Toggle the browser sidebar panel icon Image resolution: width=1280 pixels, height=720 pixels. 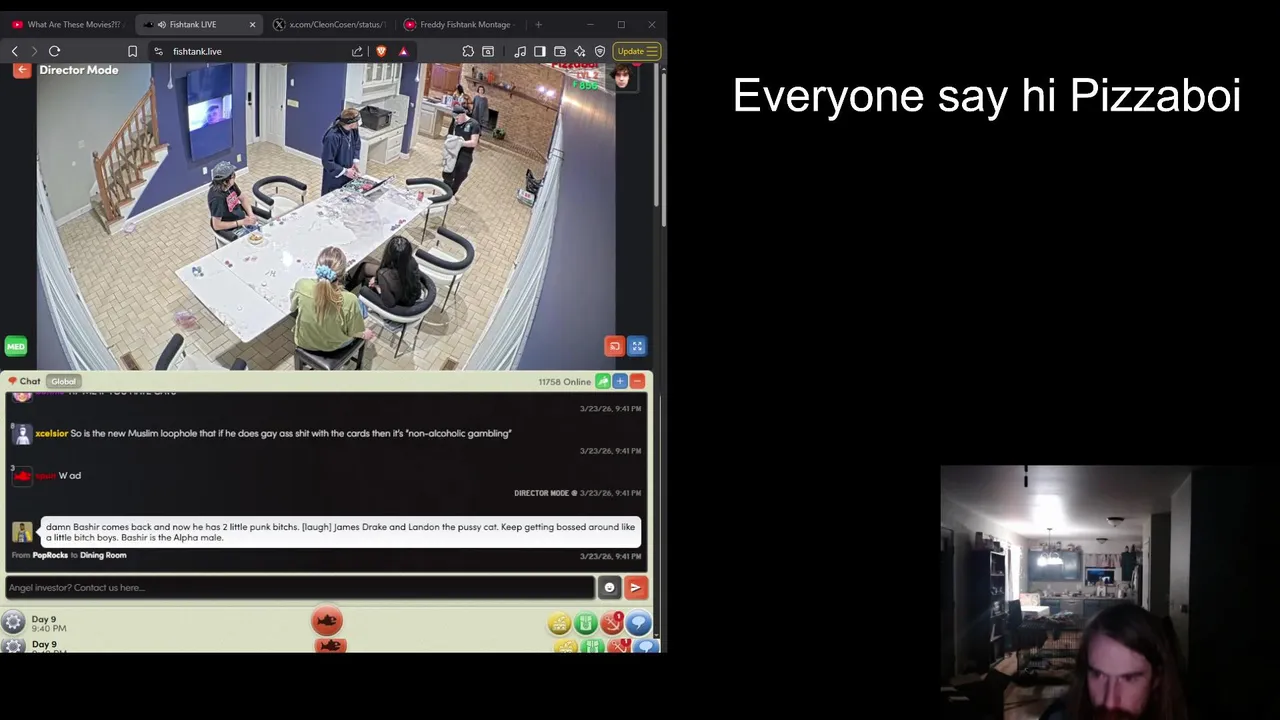pyautogui.click(x=540, y=51)
